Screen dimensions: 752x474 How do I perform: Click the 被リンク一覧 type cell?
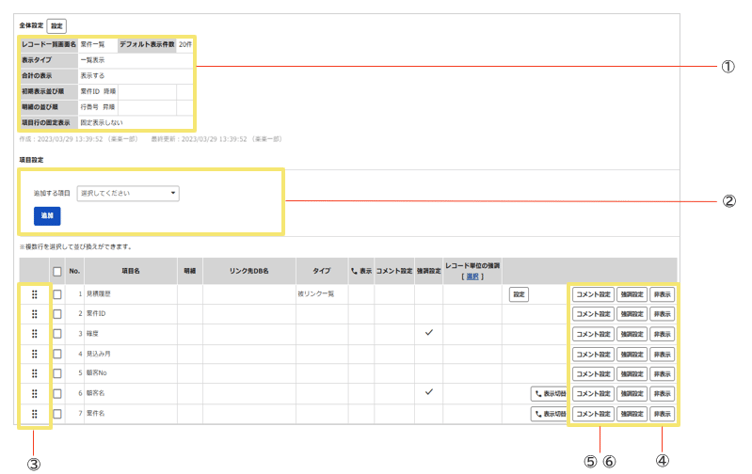pyautogui.click(x=322, y=294)
